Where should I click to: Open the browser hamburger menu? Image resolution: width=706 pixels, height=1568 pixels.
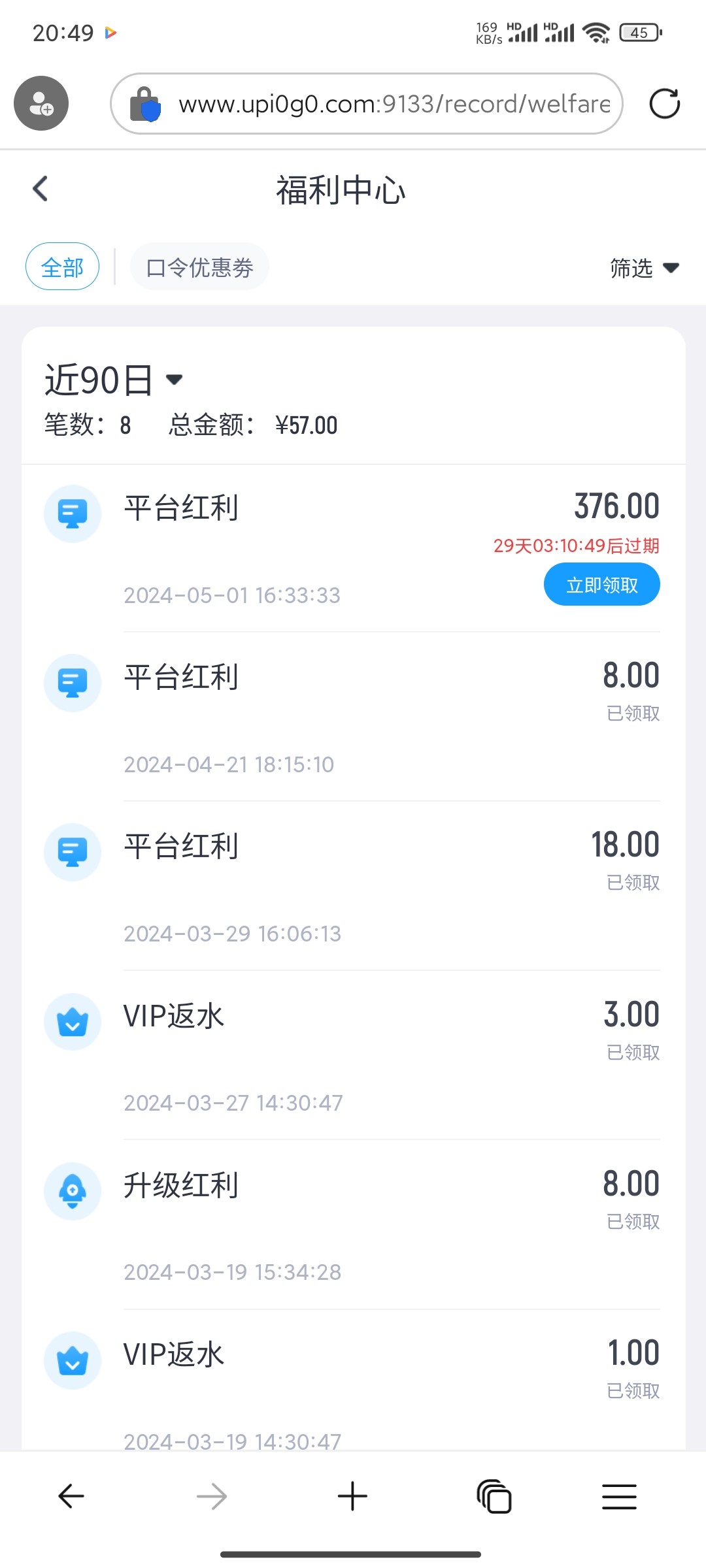(x=618, y=1496)
